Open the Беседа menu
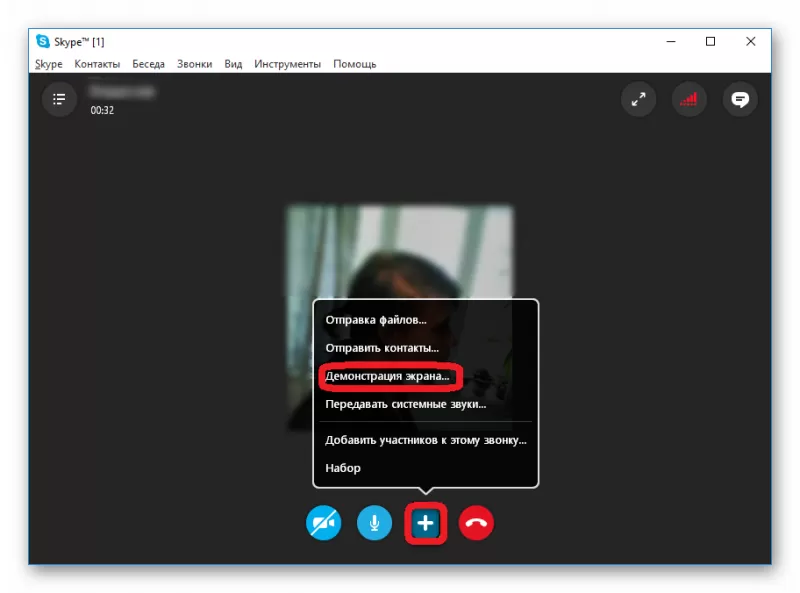800x593 pixels. coord(148,64)
